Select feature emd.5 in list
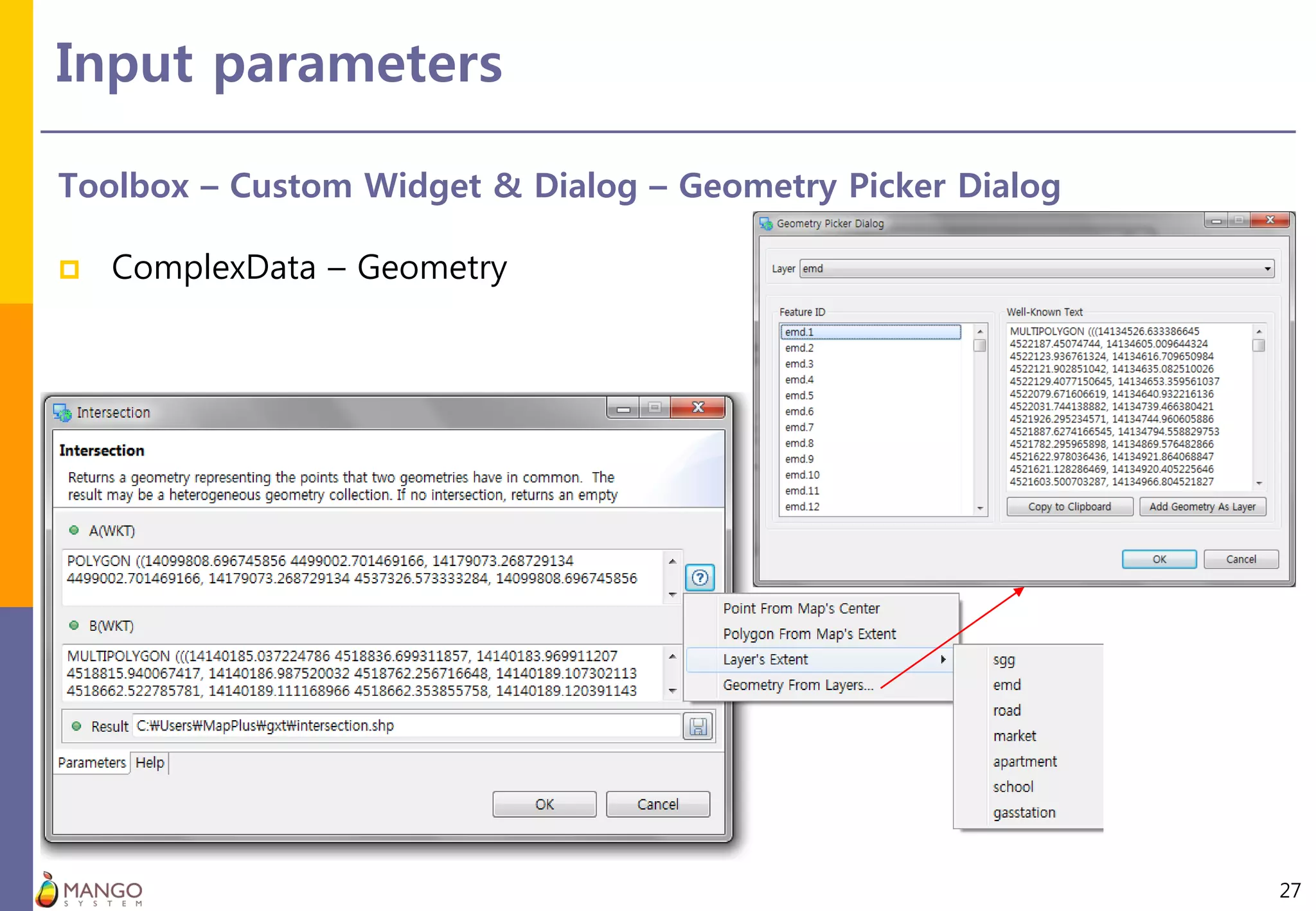 (x=871, y=396)
